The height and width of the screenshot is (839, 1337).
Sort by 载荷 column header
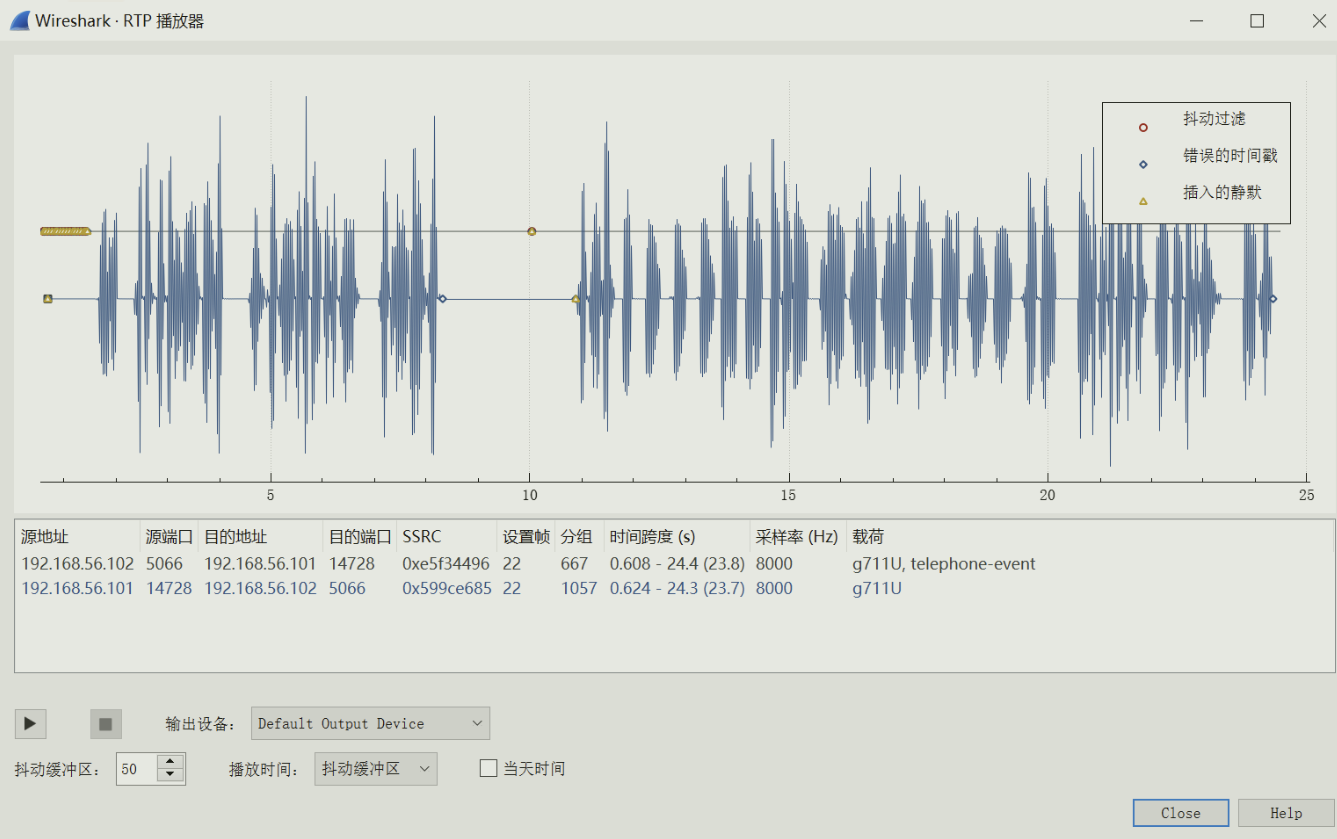click(1090, 537)
